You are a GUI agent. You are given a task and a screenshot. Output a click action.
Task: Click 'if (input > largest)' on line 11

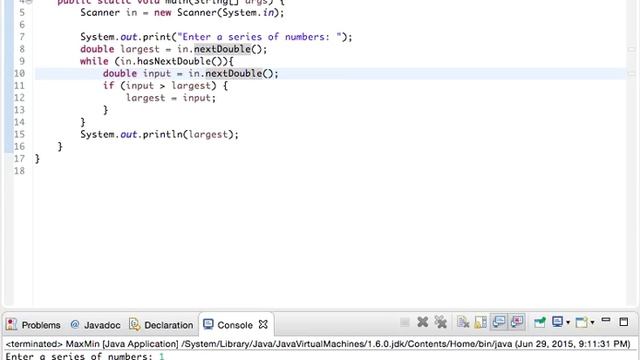[160, 86]
